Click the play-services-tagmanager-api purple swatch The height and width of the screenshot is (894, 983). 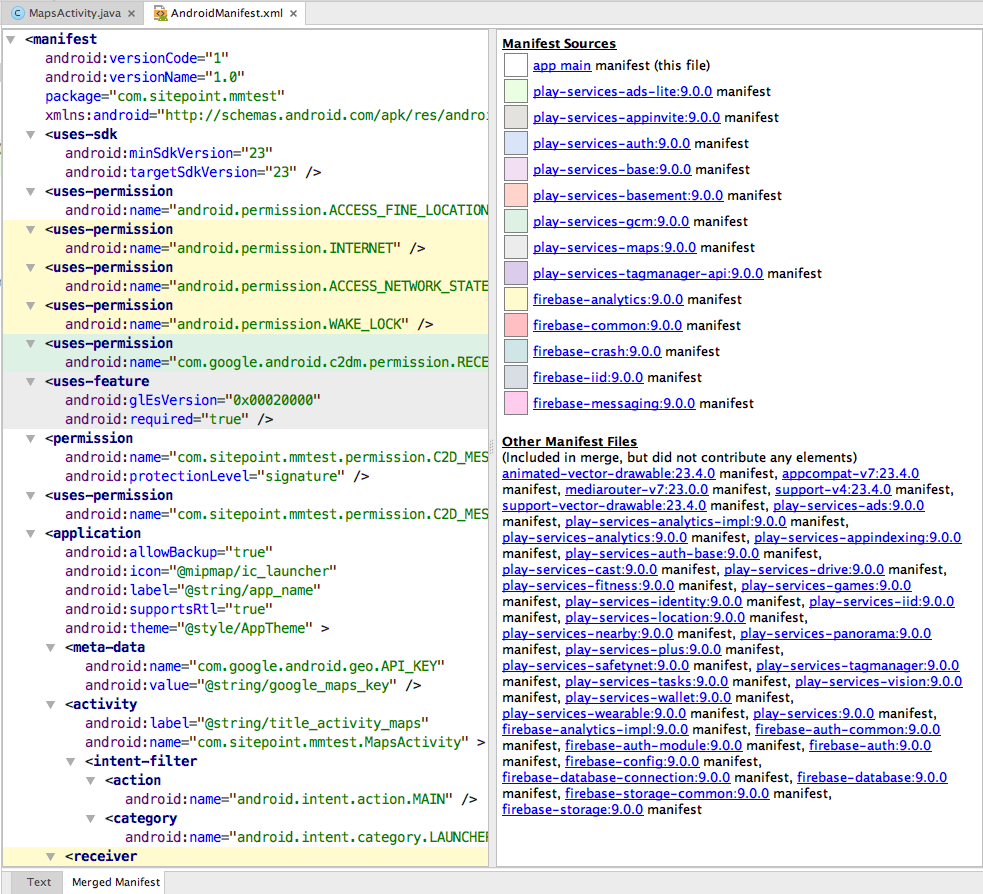(515, 273)
